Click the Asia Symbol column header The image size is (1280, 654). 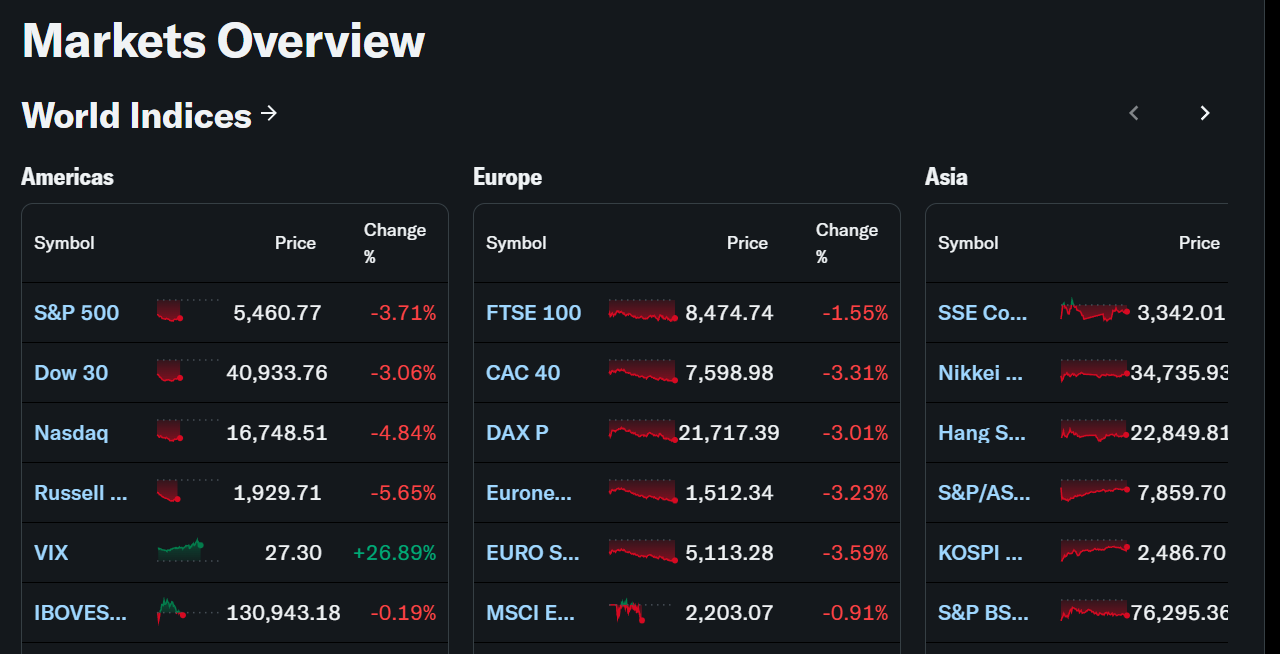pyautogui.click(x=968, y=243)
